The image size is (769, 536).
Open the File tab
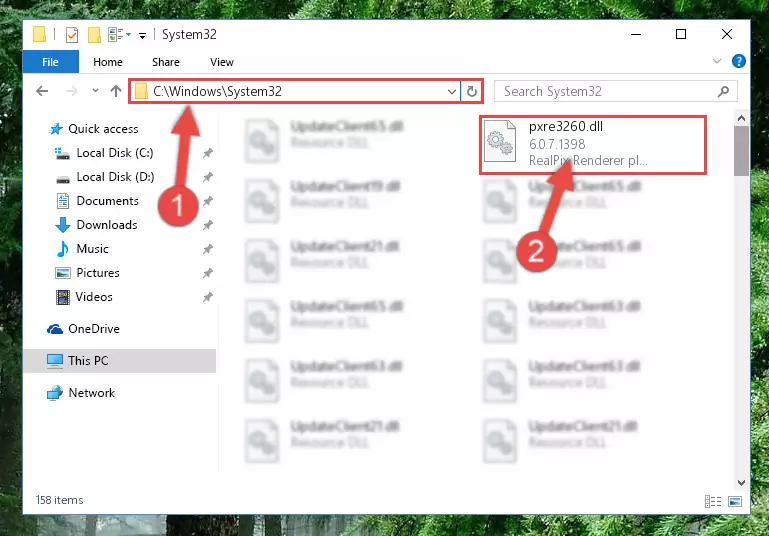[x=51, y=62]
